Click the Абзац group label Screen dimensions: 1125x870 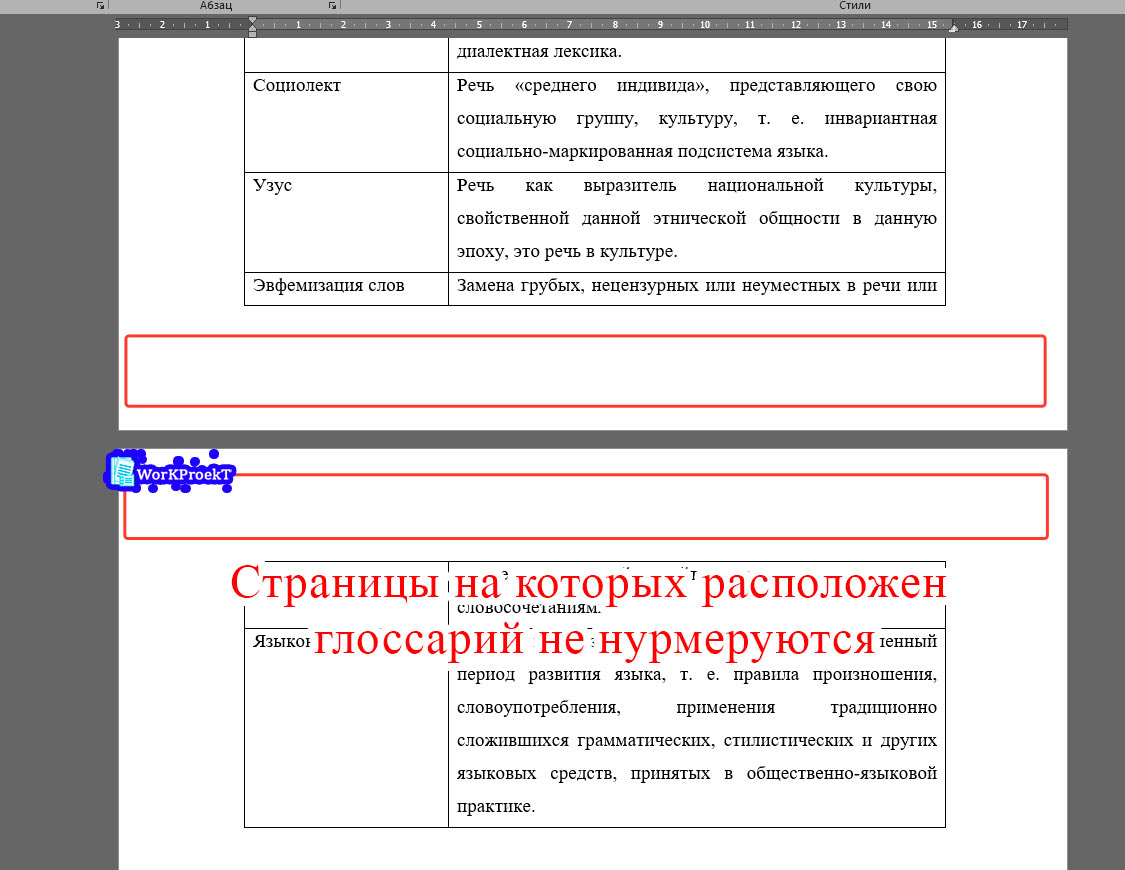pos(213,6)
